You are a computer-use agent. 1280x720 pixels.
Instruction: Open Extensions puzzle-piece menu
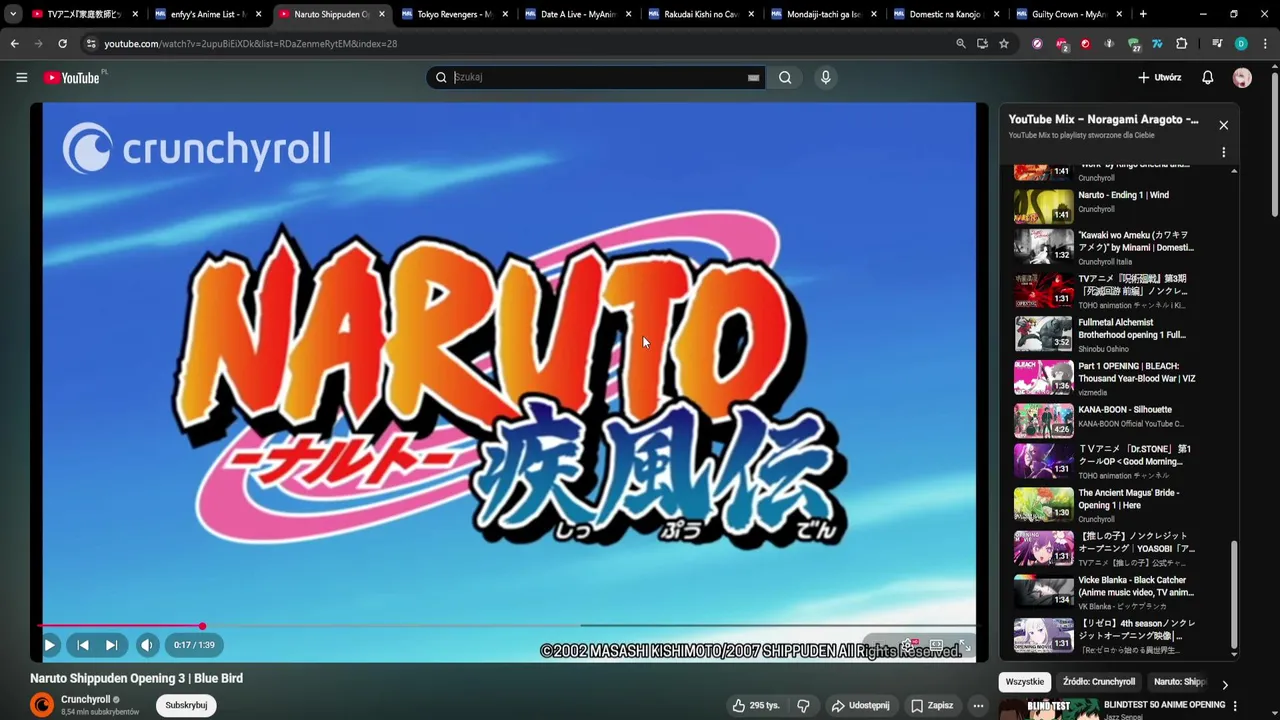1181,44
